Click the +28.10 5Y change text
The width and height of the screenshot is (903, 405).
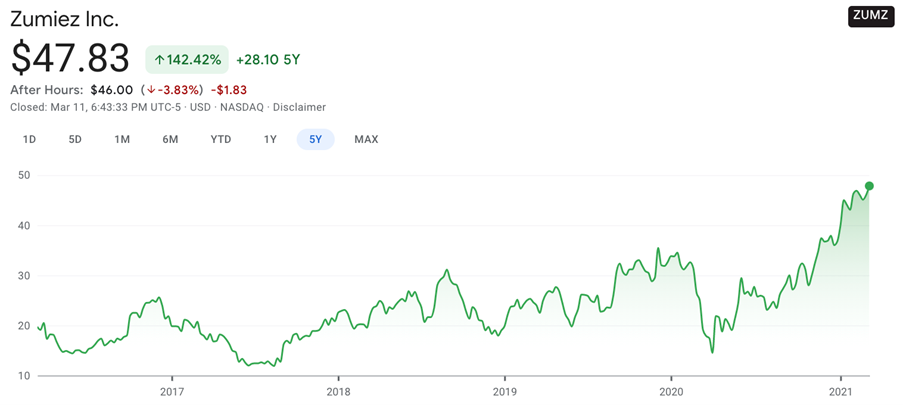(x=268, y=59)
